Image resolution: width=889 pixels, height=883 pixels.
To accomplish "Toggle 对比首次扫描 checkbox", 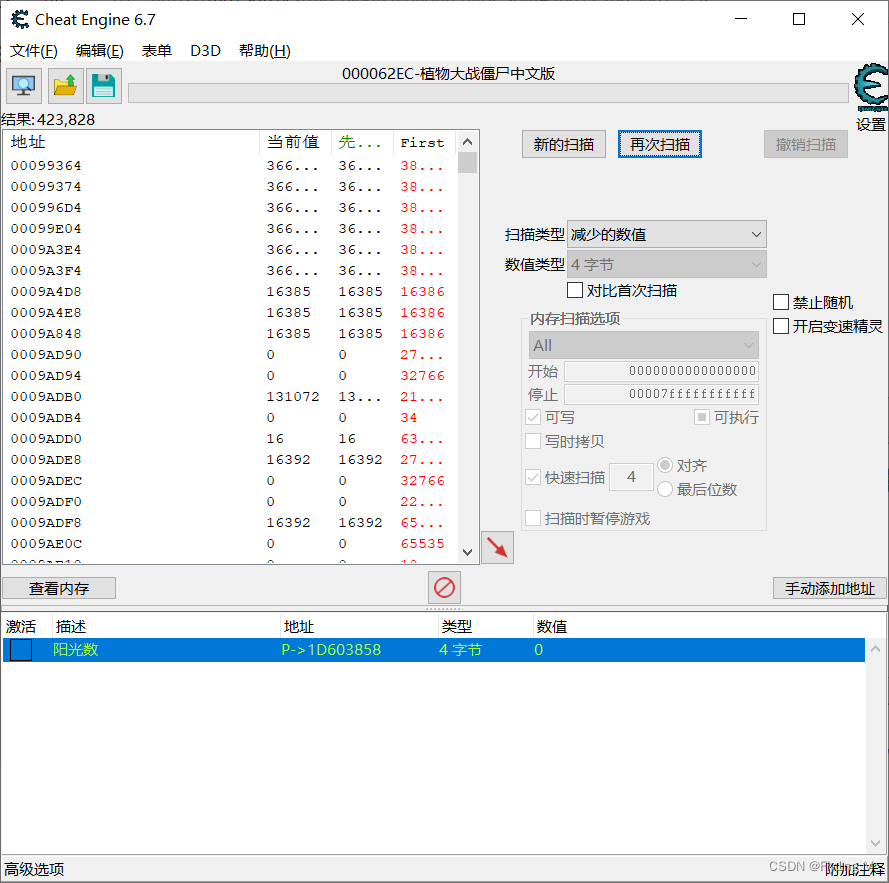I will tap(575, 290).
